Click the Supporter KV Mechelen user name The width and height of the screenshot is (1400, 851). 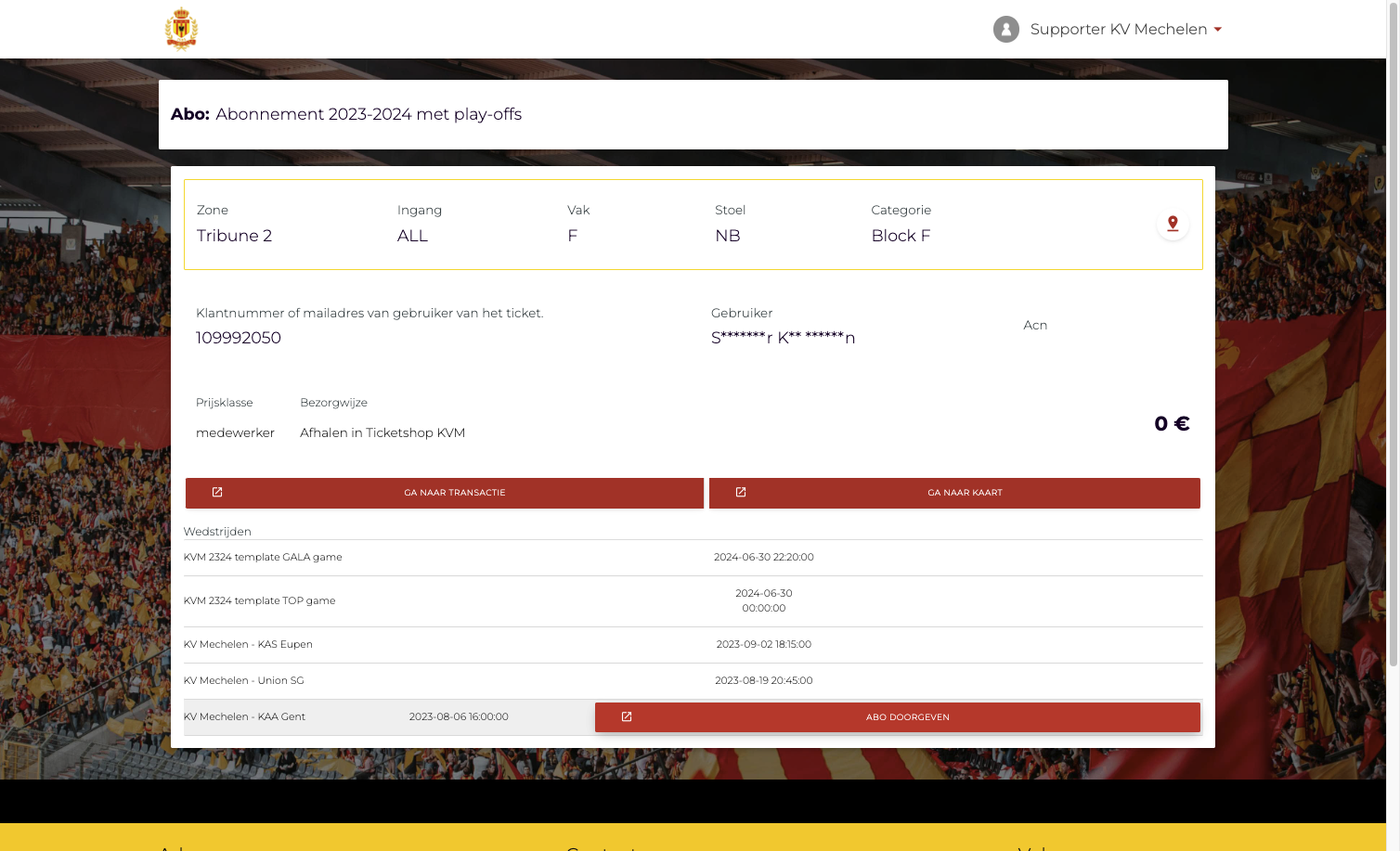click(1119, 30)
